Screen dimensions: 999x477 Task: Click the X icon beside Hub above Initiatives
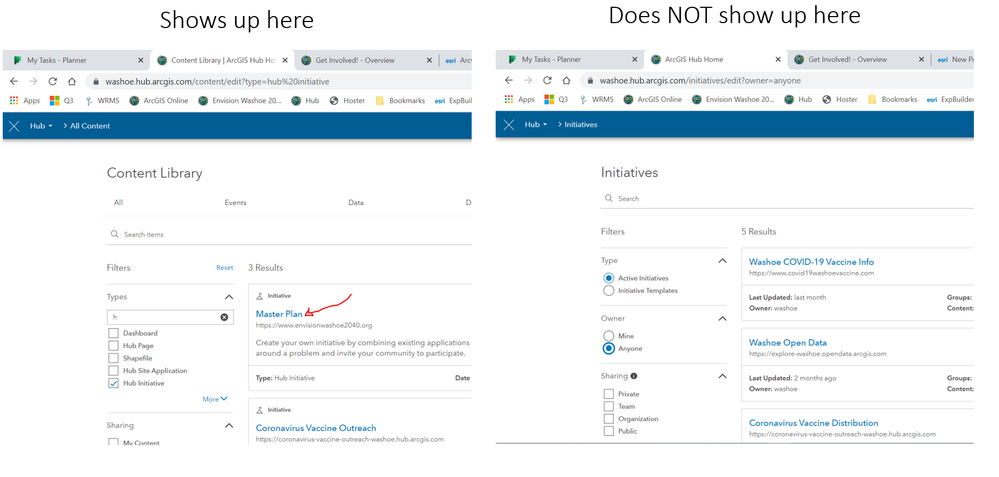click(508, 125)
